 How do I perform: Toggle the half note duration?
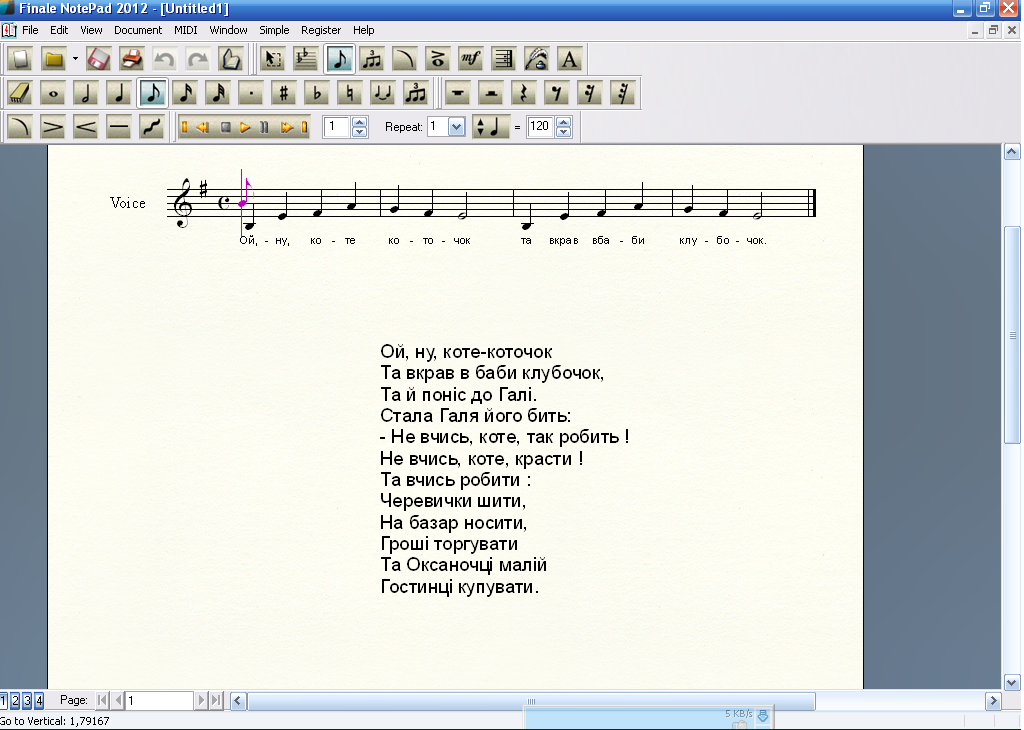(87, 93)
